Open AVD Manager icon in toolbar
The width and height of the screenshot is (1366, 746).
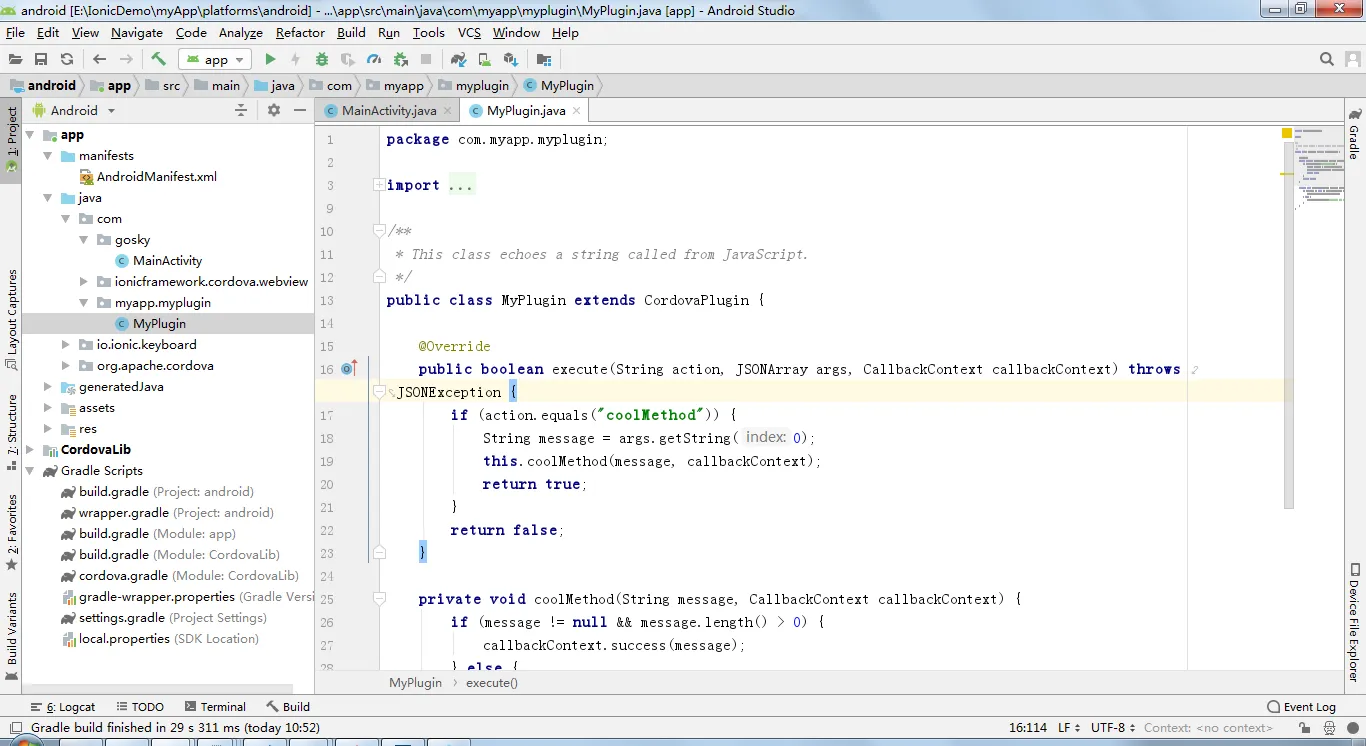pos(484,59)
